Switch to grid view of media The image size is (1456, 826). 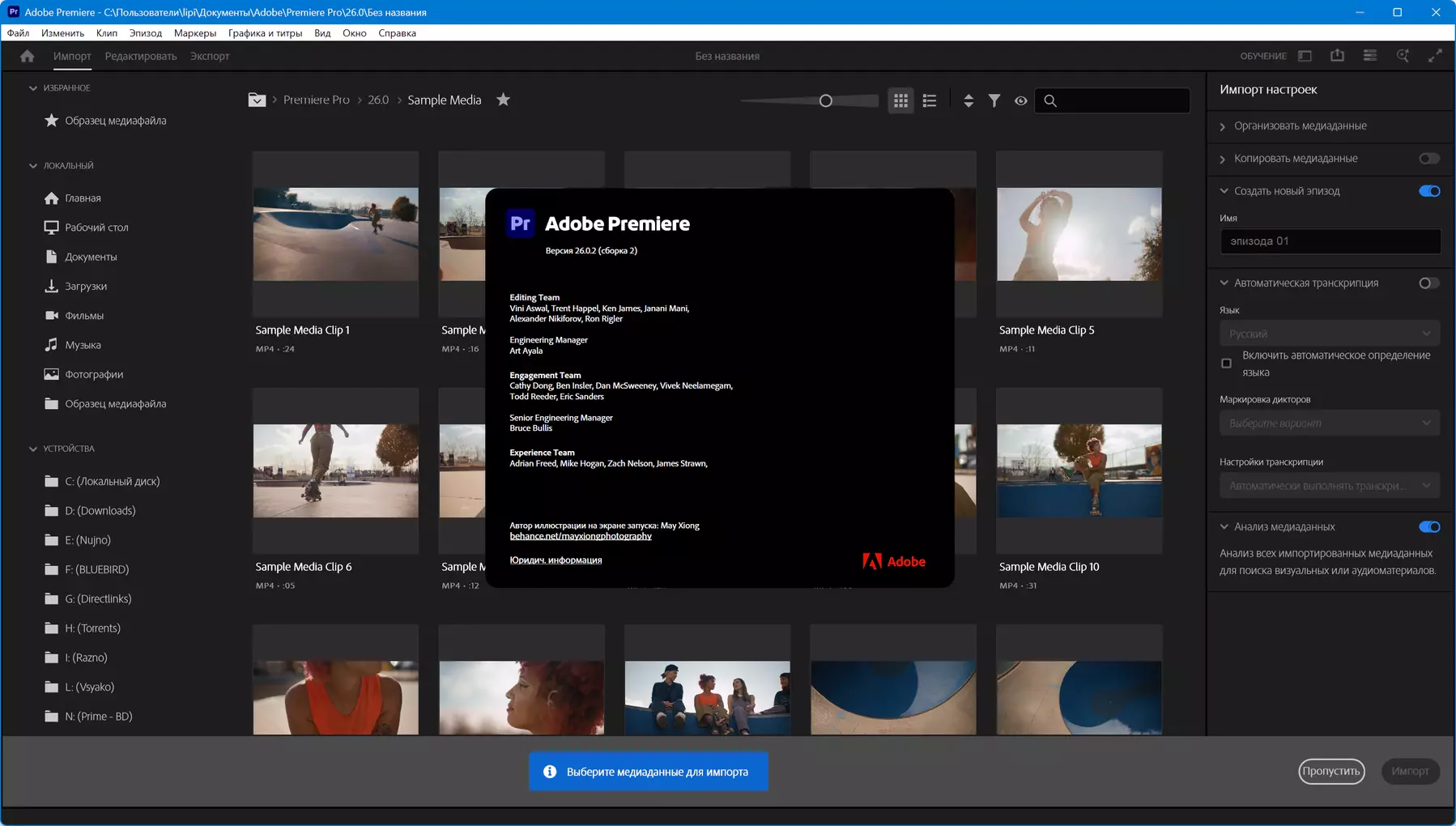[x=900, y=100]
